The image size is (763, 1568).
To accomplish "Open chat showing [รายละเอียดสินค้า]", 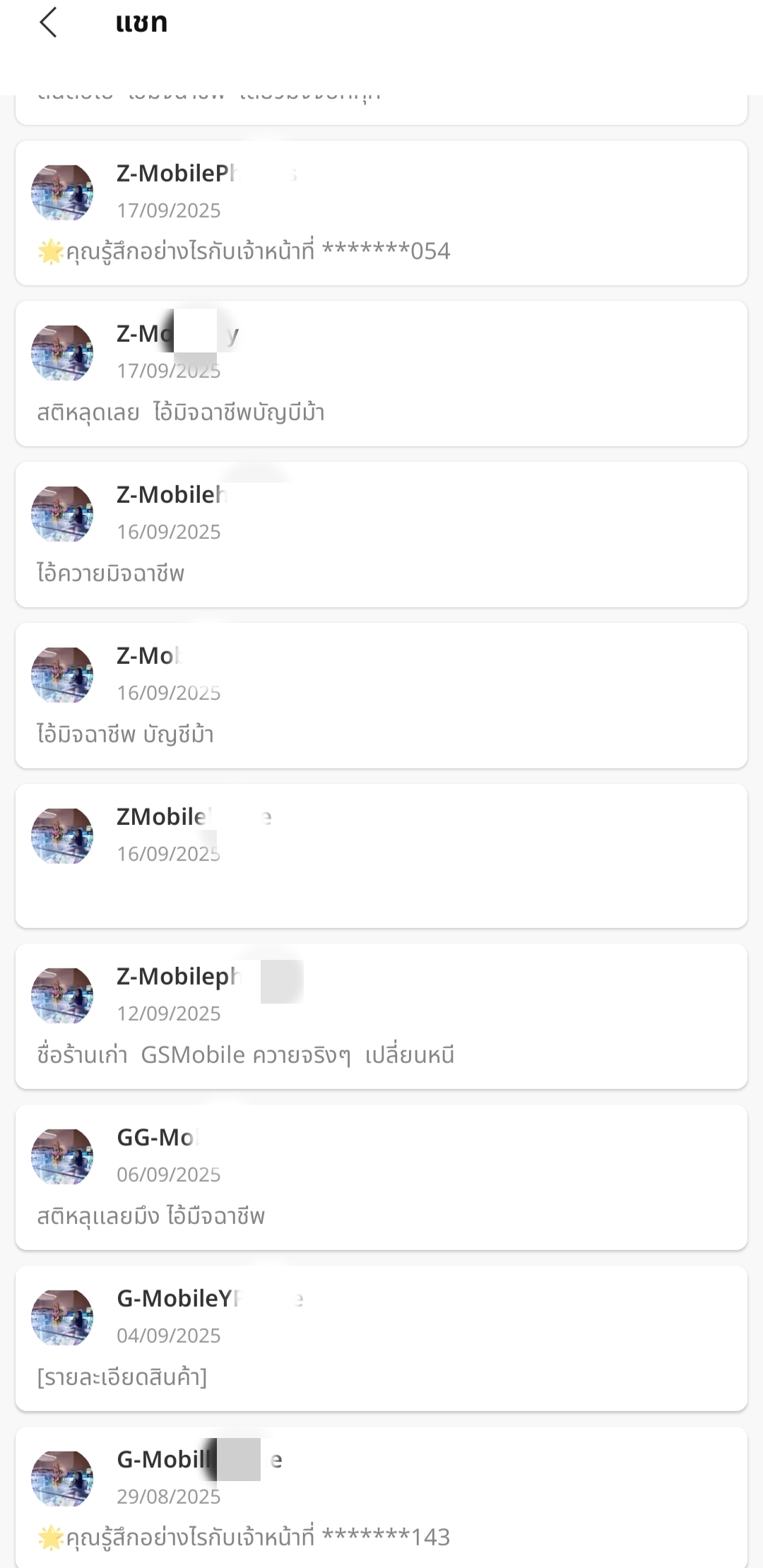I will tap(381, 1339).
